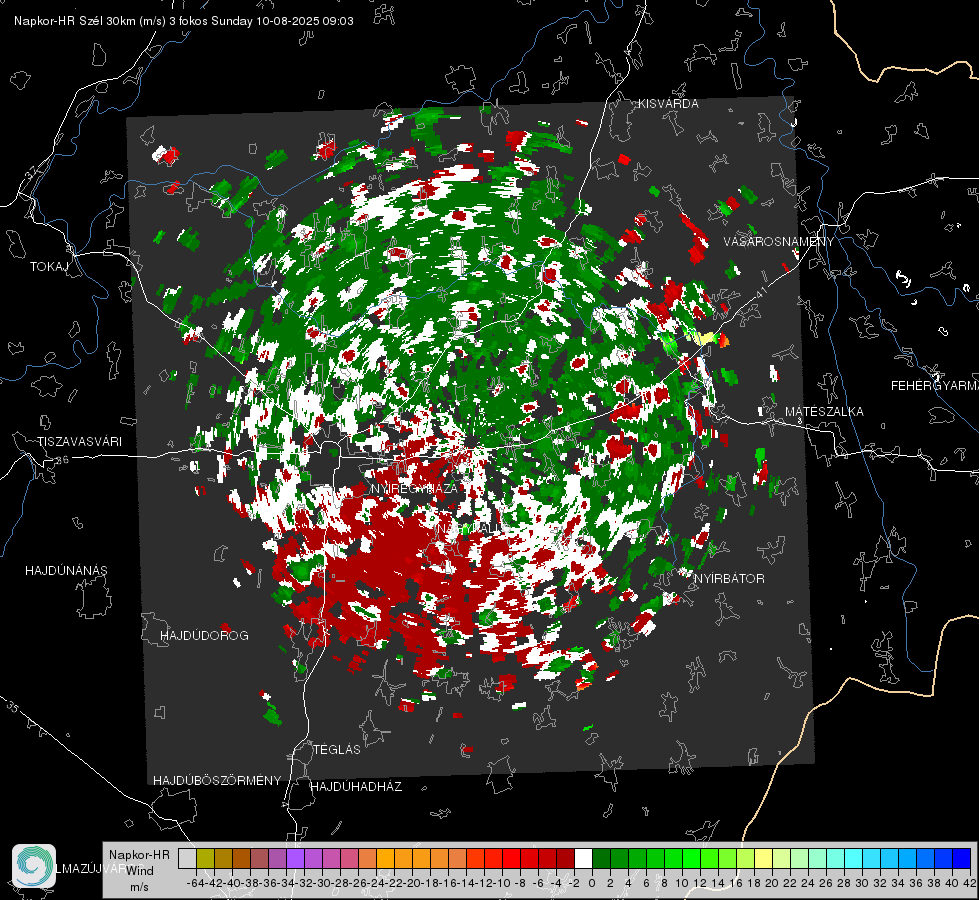Viewport: 979px width, 900px height.
Task: Click the HAJDÚBÖSZÖRMÉNY town label
Action: pos(217,781)
